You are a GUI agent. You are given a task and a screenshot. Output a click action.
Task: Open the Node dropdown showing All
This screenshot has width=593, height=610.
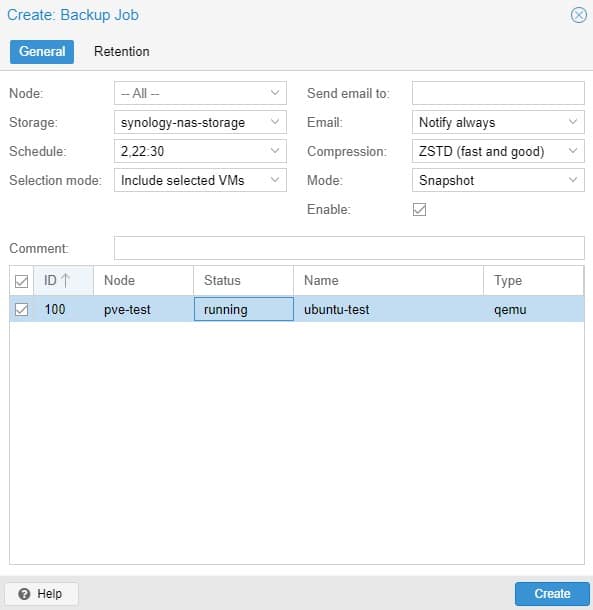pyautogui.click(x=200, y=93)
